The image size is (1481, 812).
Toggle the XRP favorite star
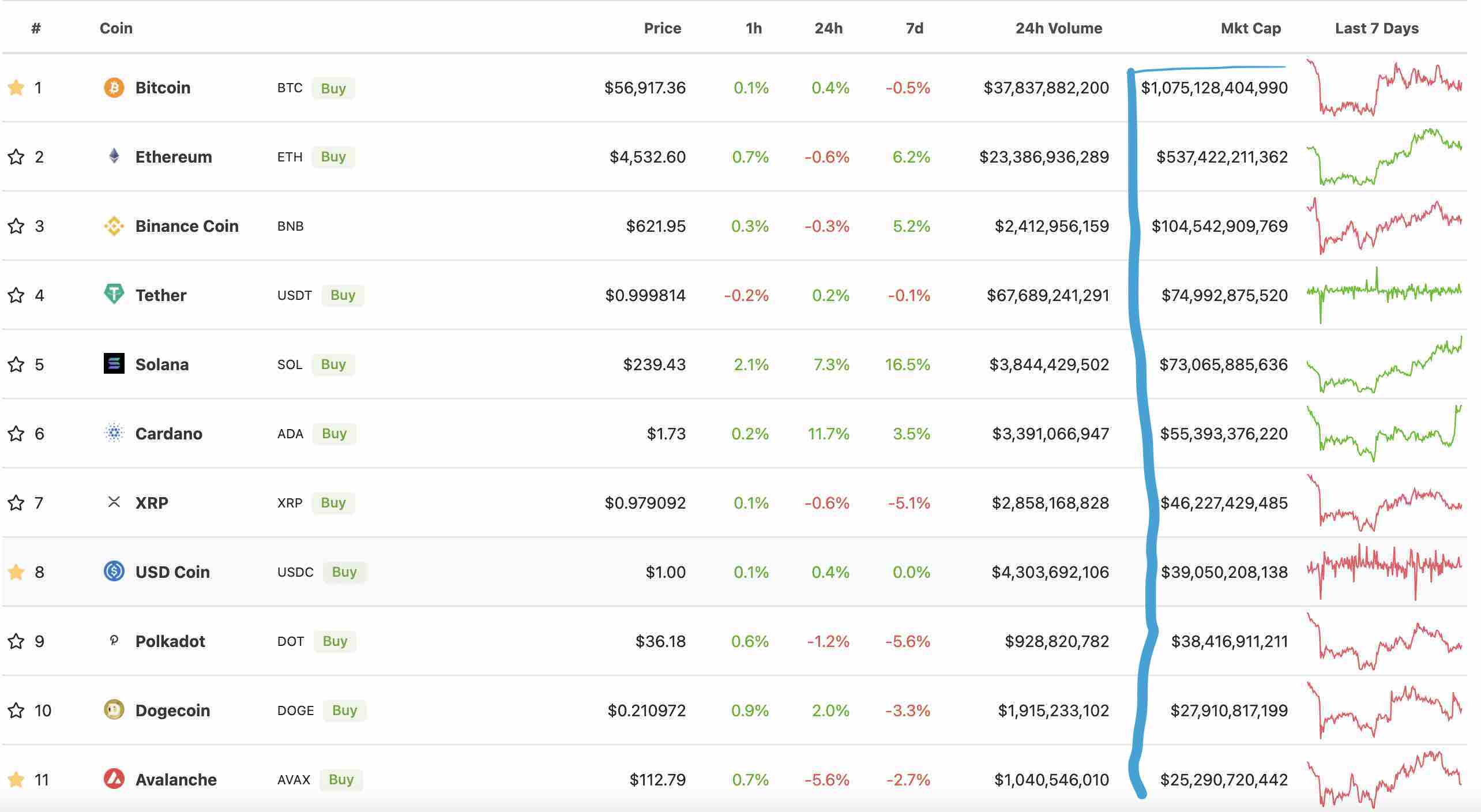tap(16, 503)
